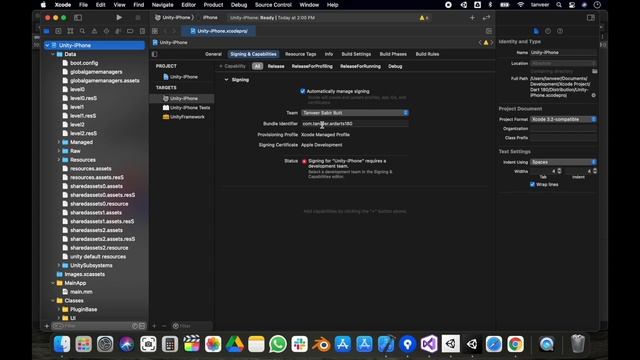The height and width of the screenshot is (360, 640).
Task: Add a Capability with plus button
Action: (x=232, y=66)
